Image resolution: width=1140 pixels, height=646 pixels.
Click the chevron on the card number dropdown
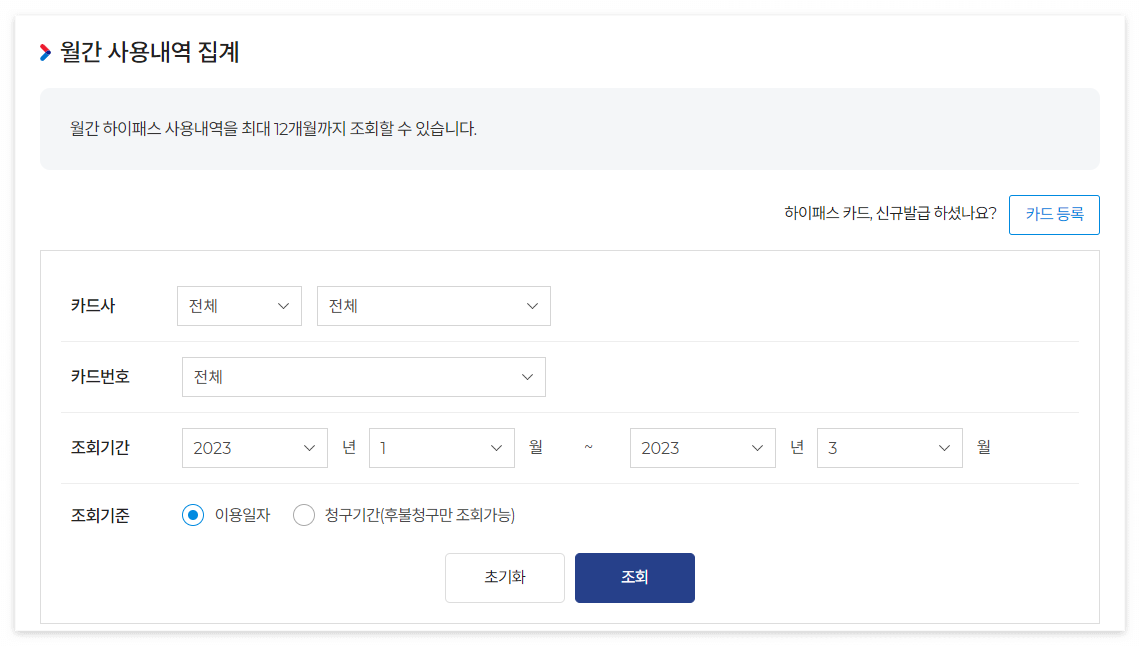point(530,377)
